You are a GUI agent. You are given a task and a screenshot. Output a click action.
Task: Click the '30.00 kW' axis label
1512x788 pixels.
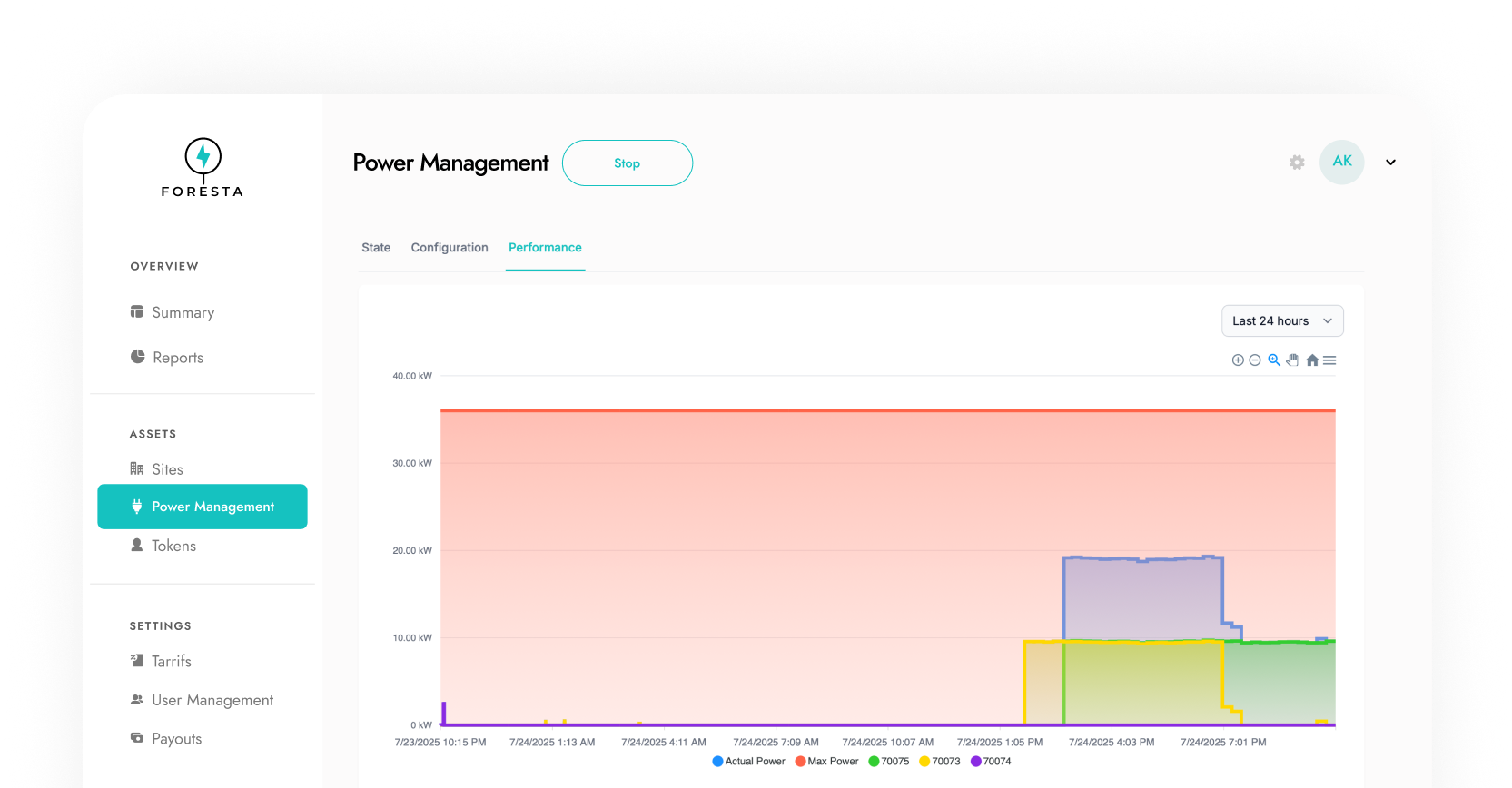coord(412,463)
